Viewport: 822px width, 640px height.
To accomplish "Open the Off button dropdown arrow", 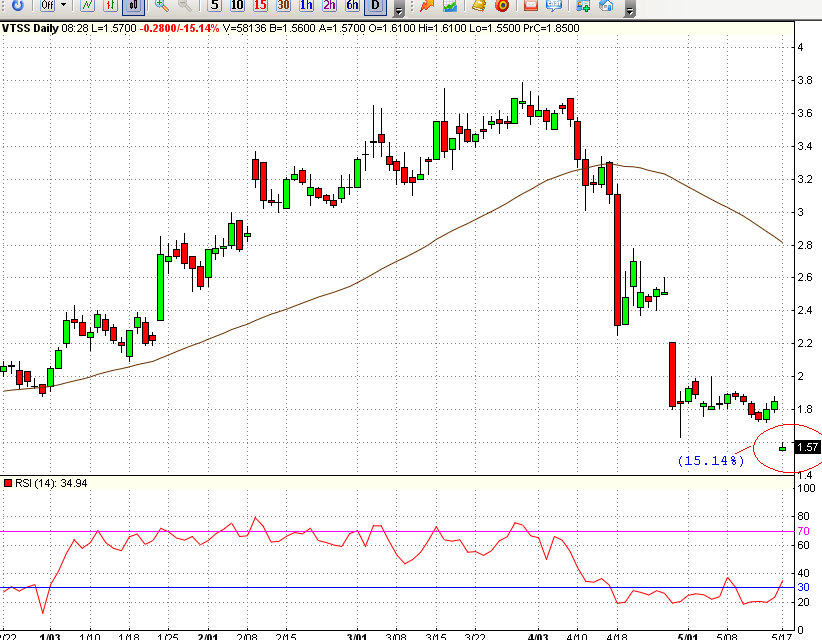I will pyautogui.click(x=62, y=7).
